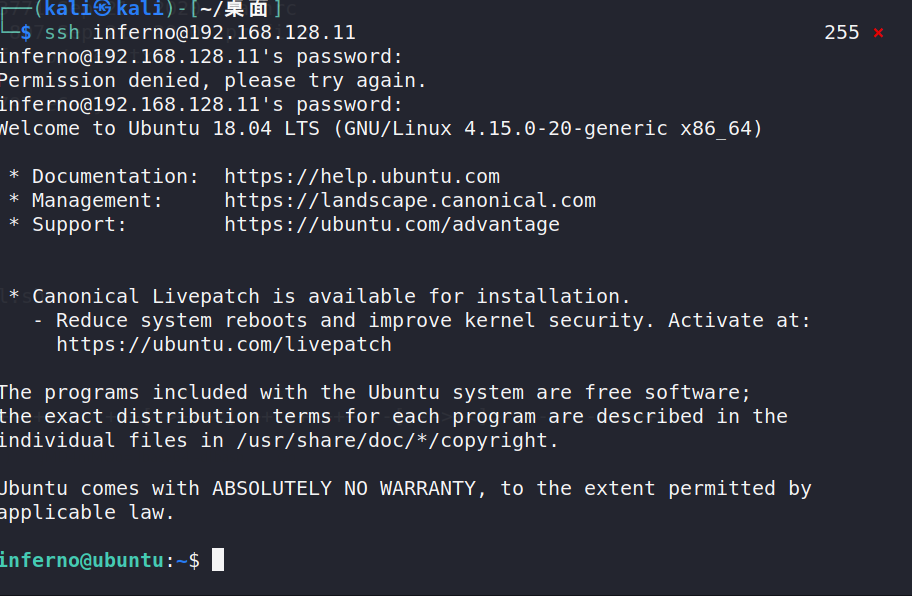This screenshot has height=596, width=912.
Task: Open the landscape.canonical.com management link
Action: pos(410,201)
